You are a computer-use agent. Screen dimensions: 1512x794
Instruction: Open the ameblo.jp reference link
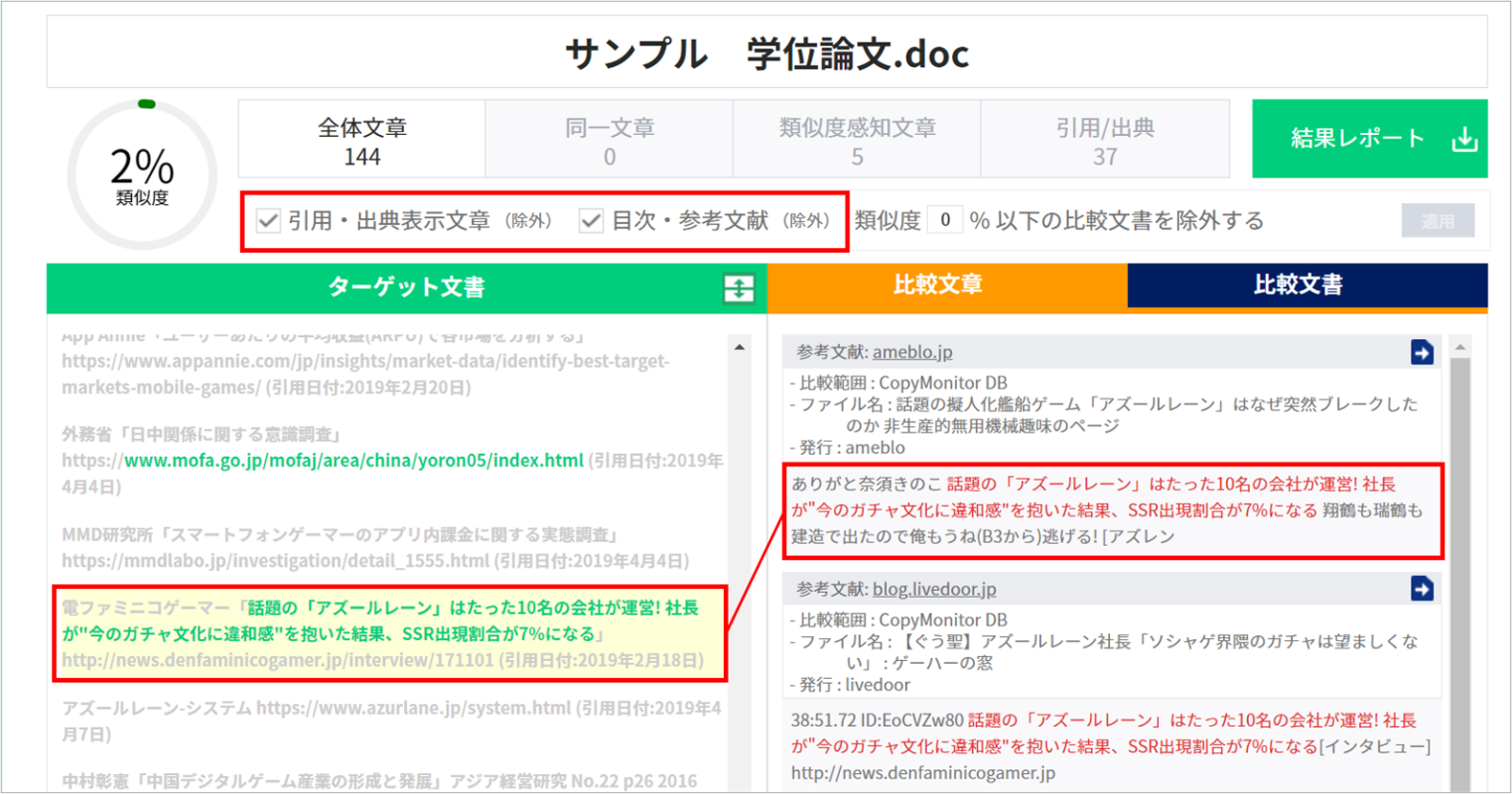[x=912, y=352]
